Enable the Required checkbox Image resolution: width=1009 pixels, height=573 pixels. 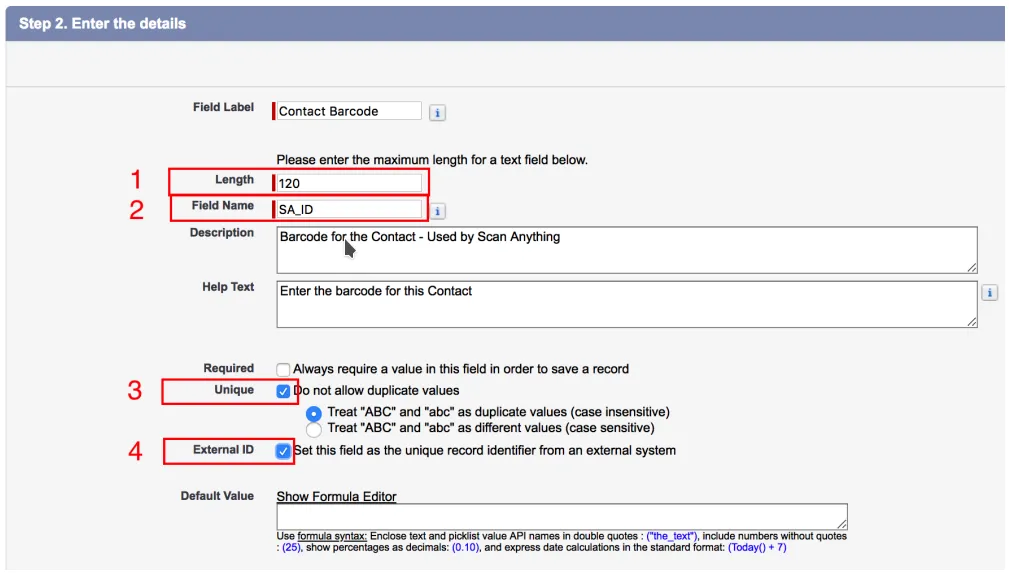tap(283, 370)
